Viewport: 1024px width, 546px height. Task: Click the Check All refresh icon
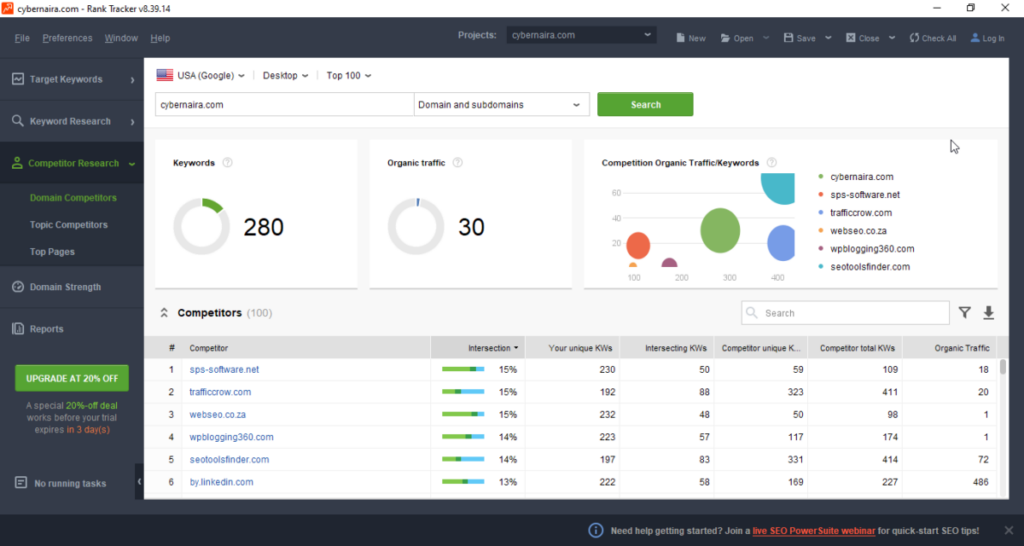(914, 38)
